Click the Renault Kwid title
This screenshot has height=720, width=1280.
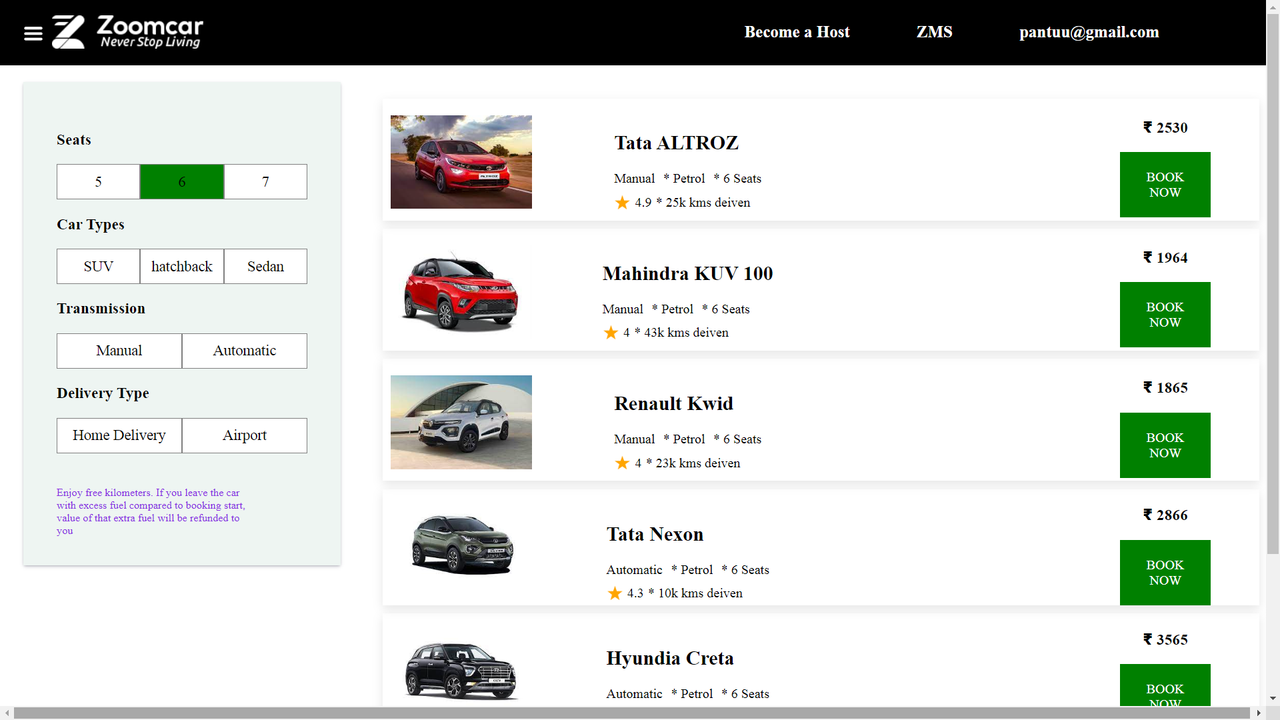click(x=674, y=404)
